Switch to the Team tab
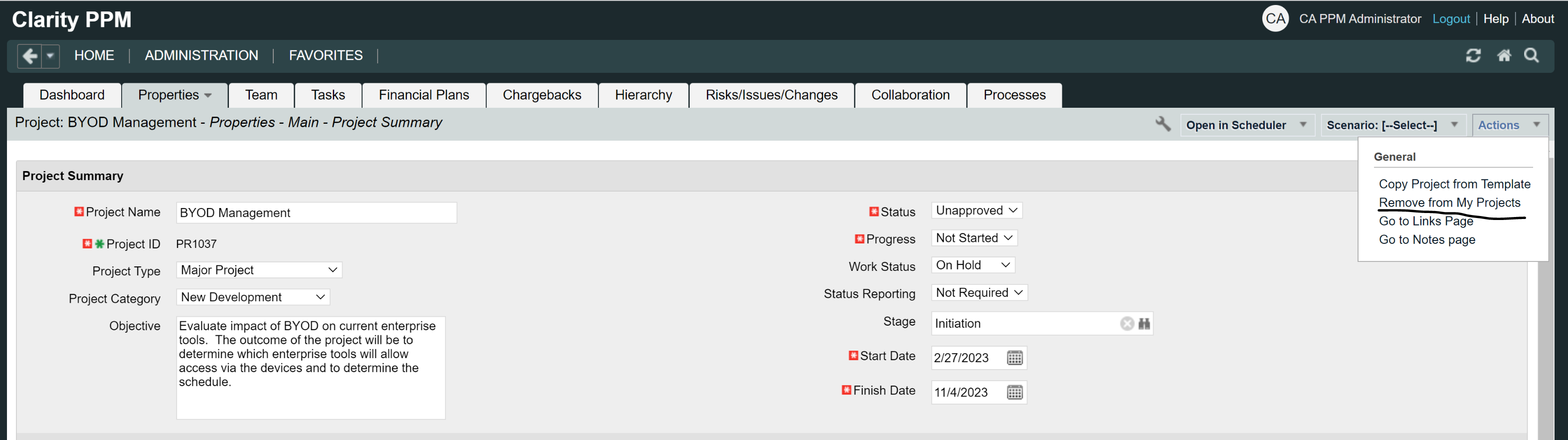The image size is (1568, 440). [x=261, y=96]
